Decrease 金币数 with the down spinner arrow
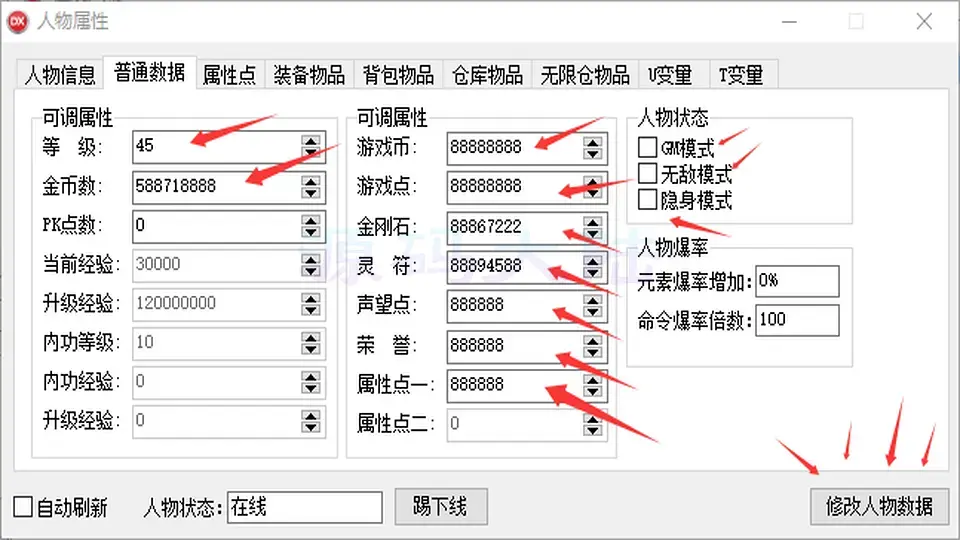 (311, 193)
